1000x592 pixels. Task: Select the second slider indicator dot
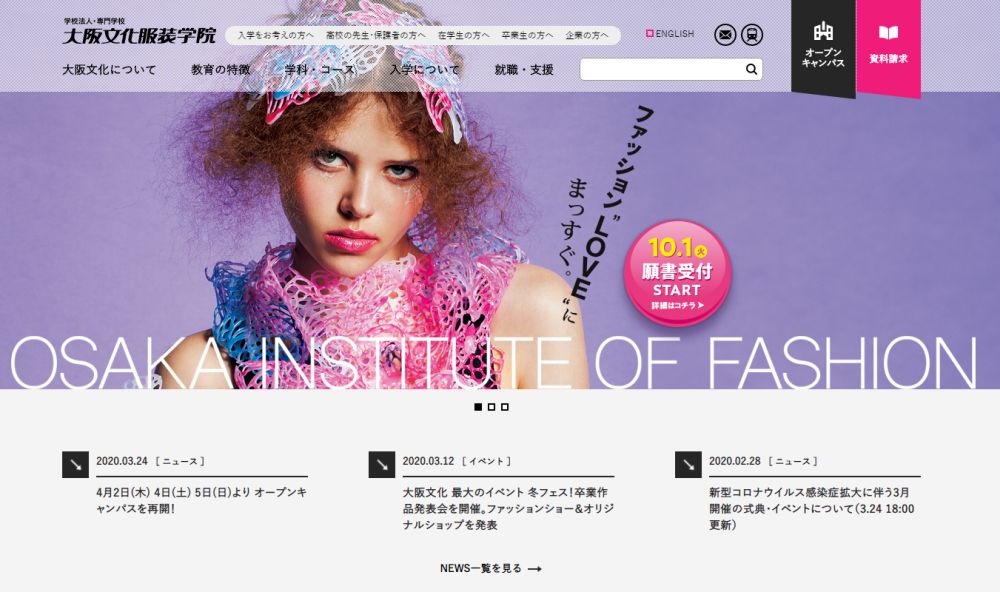click(x=492, y=407)
